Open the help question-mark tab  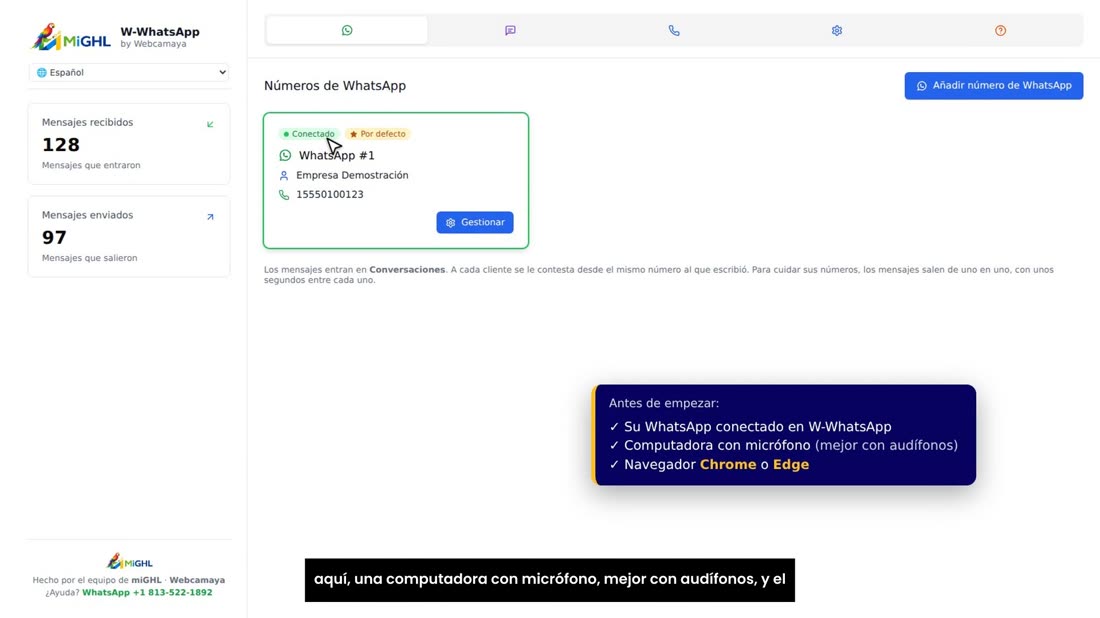(1000, 31)
